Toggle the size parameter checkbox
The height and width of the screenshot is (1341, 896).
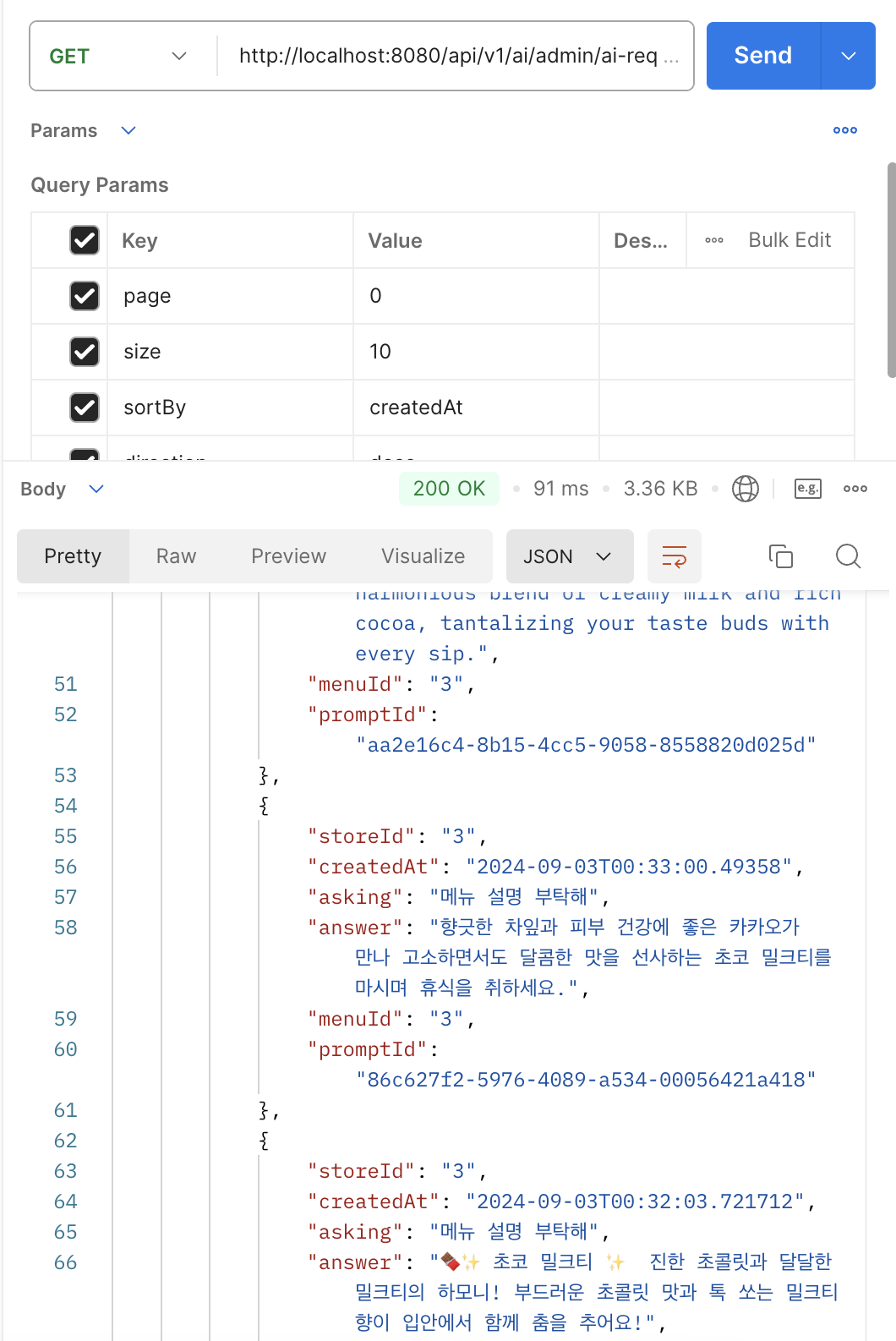[85, 352]
